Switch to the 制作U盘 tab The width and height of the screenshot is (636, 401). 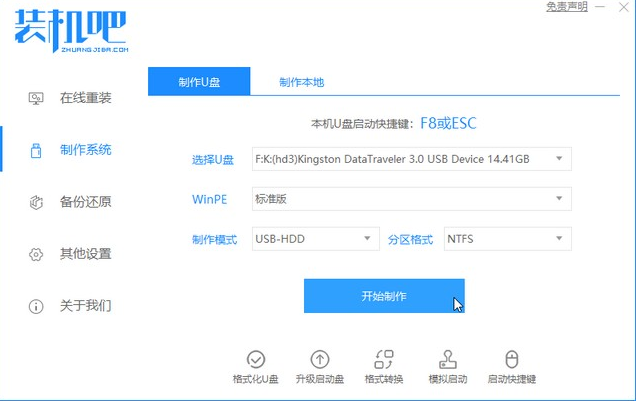coord(199,82)
